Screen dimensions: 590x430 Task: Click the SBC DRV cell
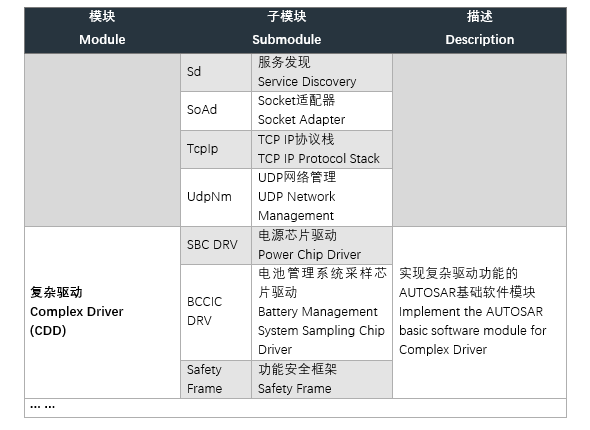click(x=216, y=245)
